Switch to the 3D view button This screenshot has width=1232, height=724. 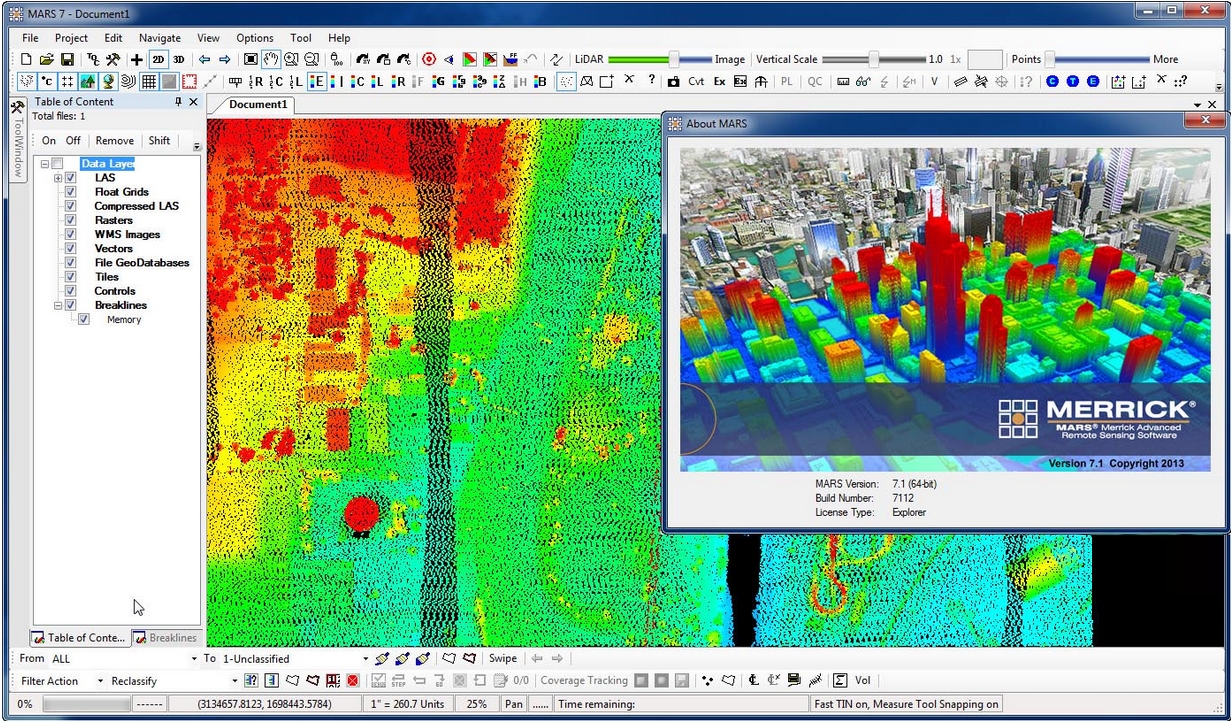pos(179,60)
